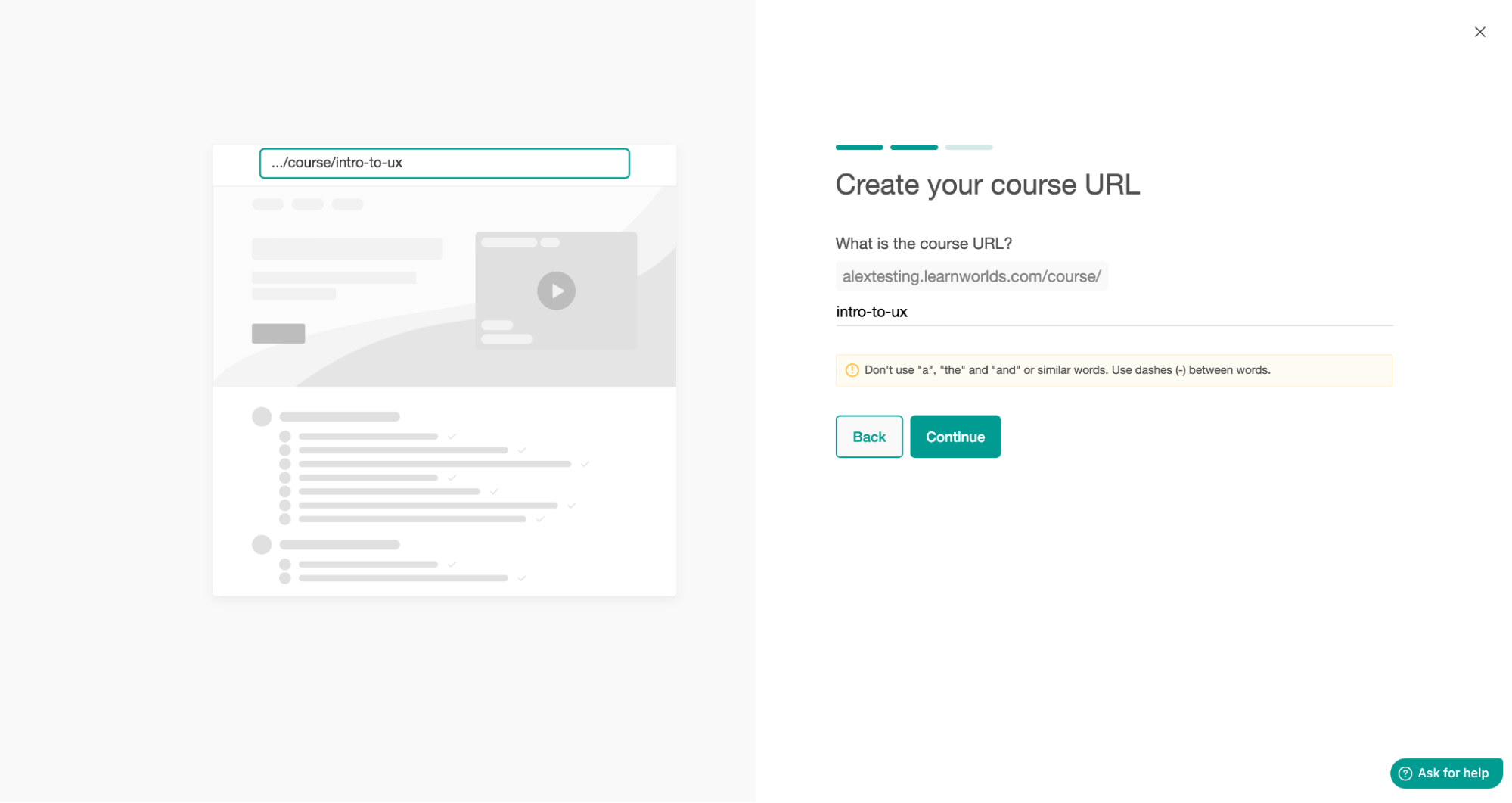Click the Create your course URL heading
The image size is (1512, 803).
[x=987, y=185]
